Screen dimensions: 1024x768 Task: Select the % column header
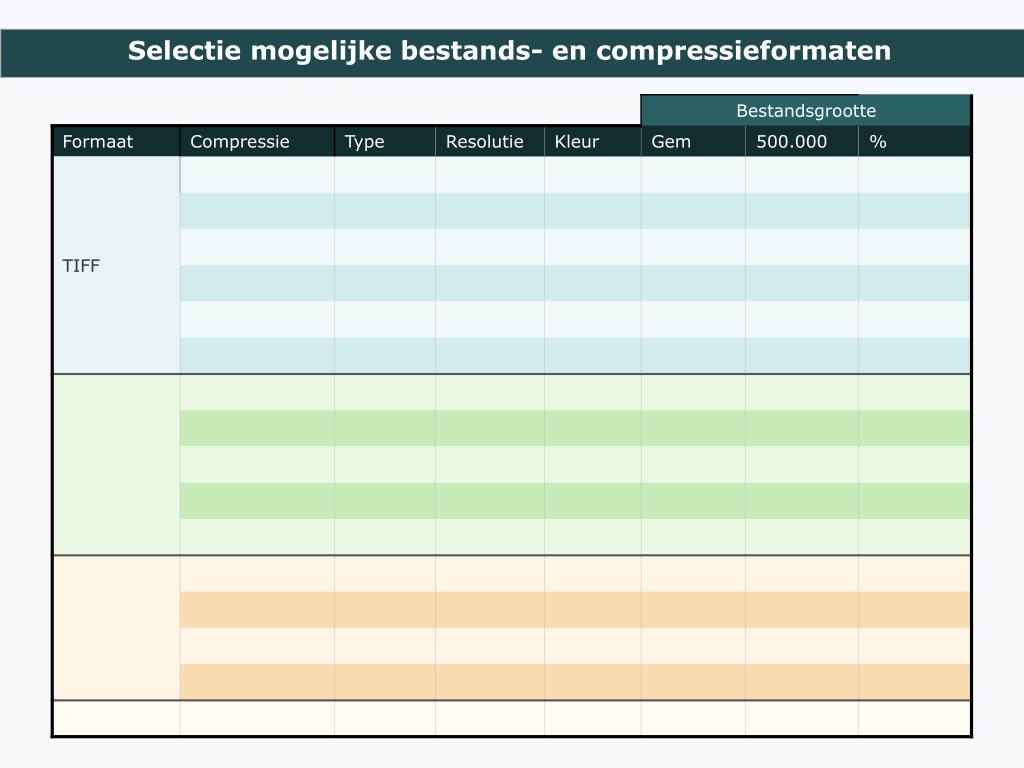[914, 141]
